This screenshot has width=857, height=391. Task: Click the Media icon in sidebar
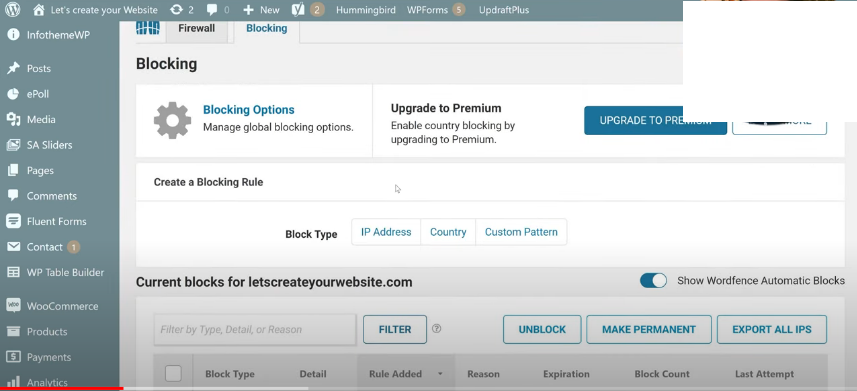(13, 119)
